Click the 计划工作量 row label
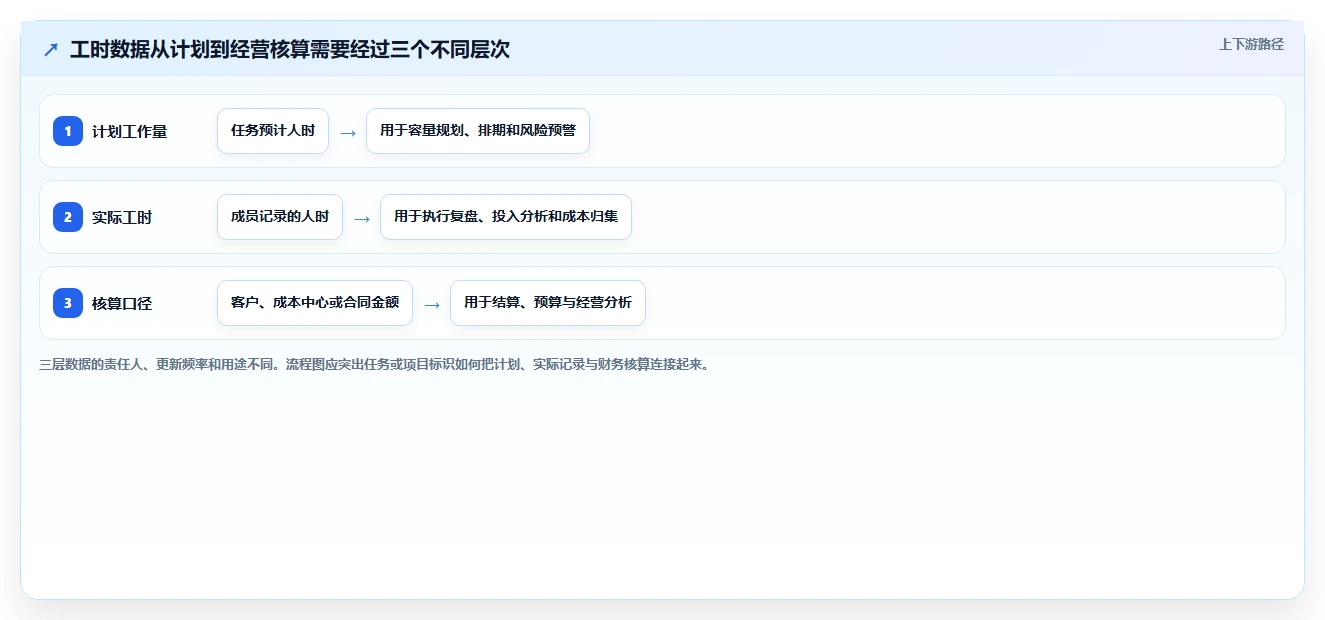The height and width of the screenshot is (620, 1325). [x=130, y=132]
